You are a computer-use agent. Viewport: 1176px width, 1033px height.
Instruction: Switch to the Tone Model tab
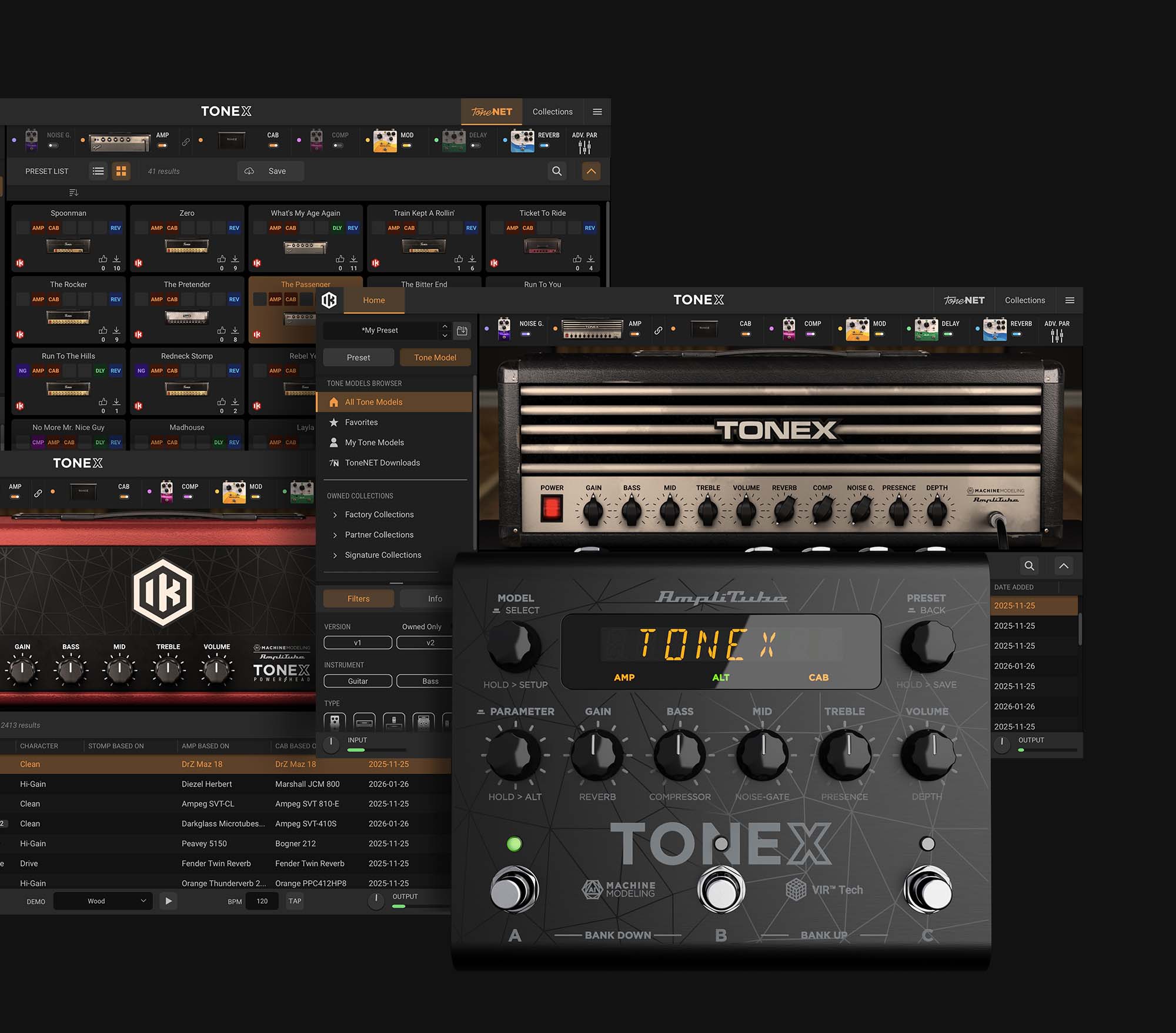[435, 357]
